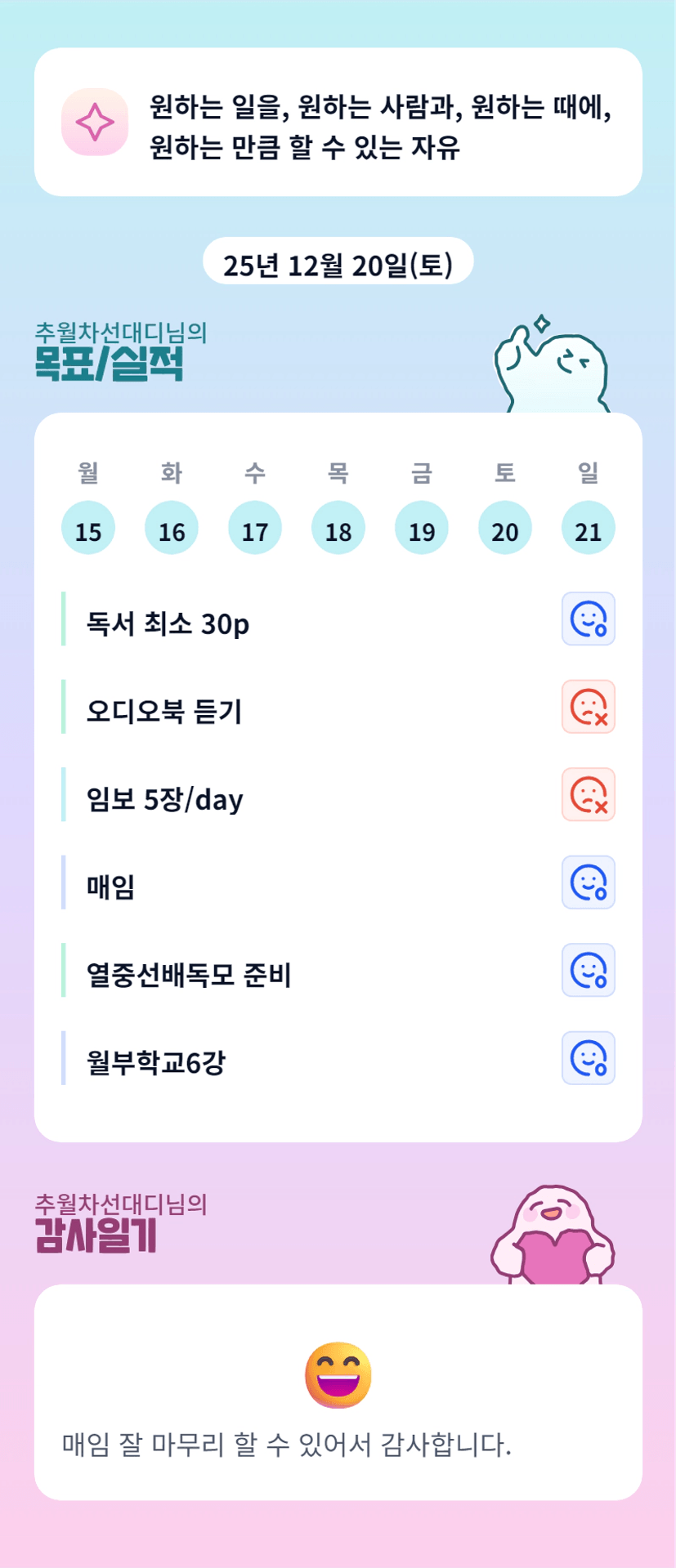Open the 독서 최소 30p goal item
Screen dimensions: 676x1568
click(168, 624)
